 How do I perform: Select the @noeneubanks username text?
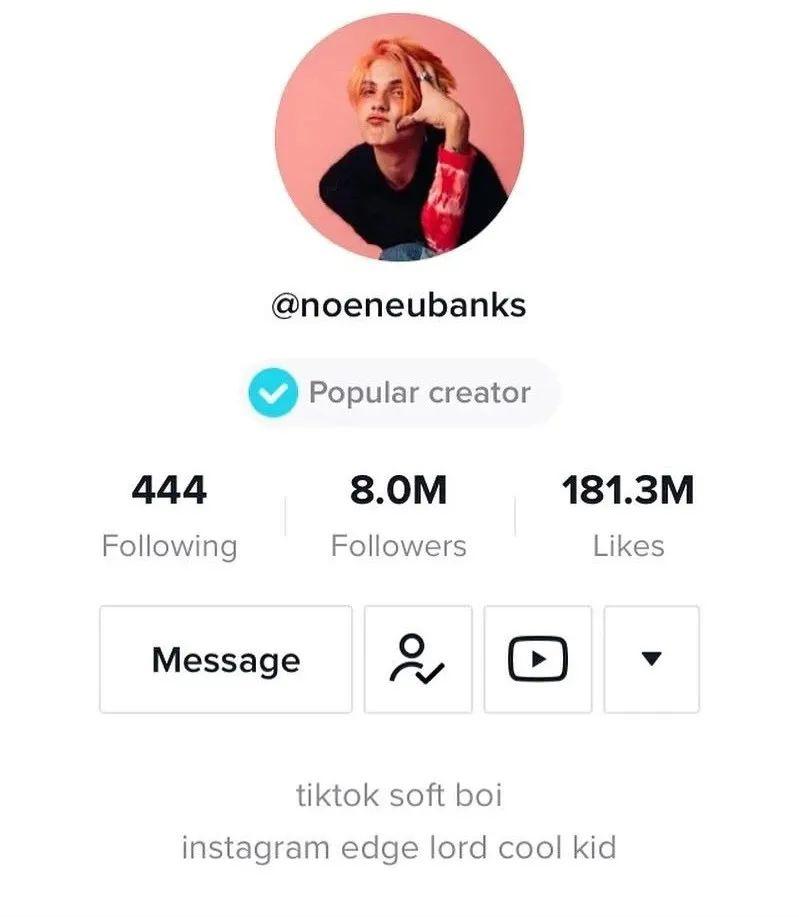point(399,305)
